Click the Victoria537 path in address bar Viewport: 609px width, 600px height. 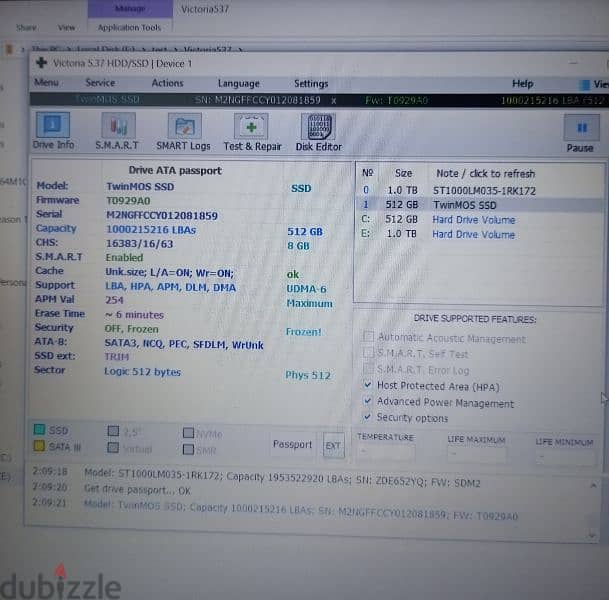click(208, 49)
